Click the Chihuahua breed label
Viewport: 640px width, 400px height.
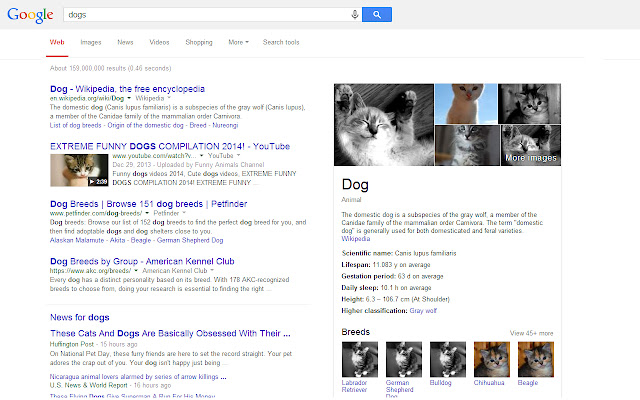(x=489, y=383)
